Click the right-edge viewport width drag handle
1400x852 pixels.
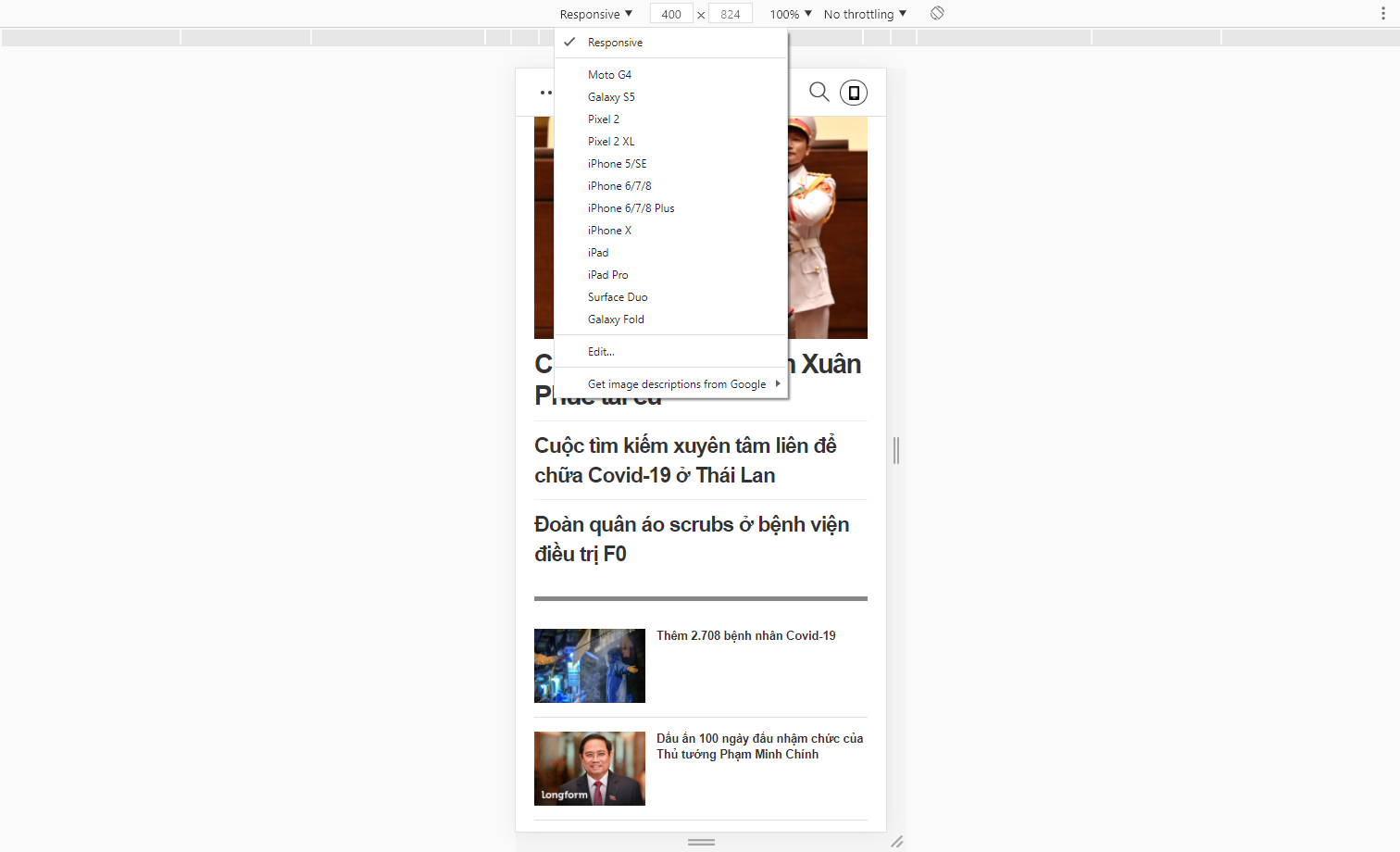click(x=895, y=450)
